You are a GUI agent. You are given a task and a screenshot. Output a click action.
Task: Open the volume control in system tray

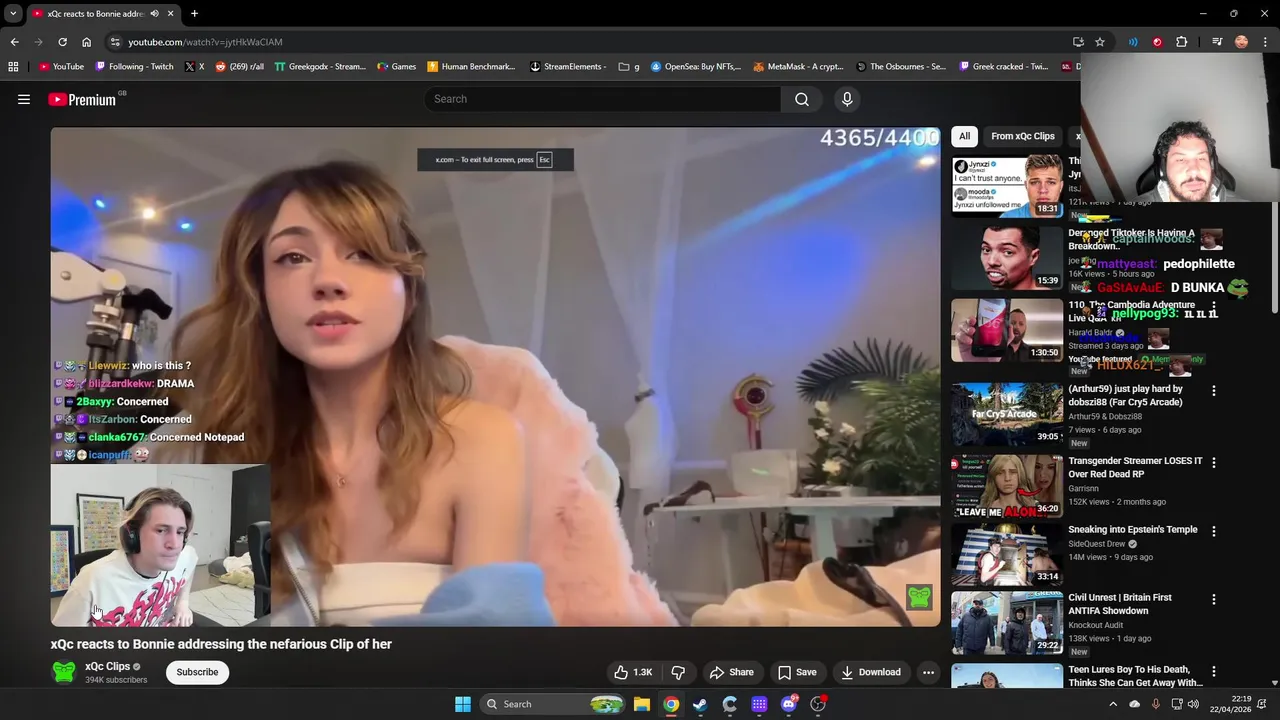tap(1193, 704)
